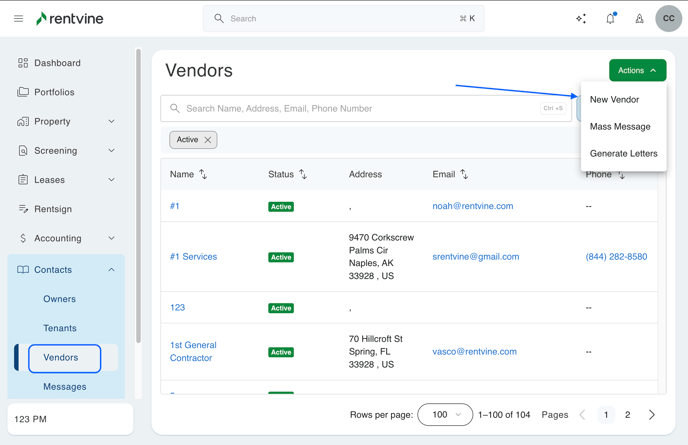Open the #1 Services vendor link
The width and height of the screenshot is (688, 445).
coord(193,257)
